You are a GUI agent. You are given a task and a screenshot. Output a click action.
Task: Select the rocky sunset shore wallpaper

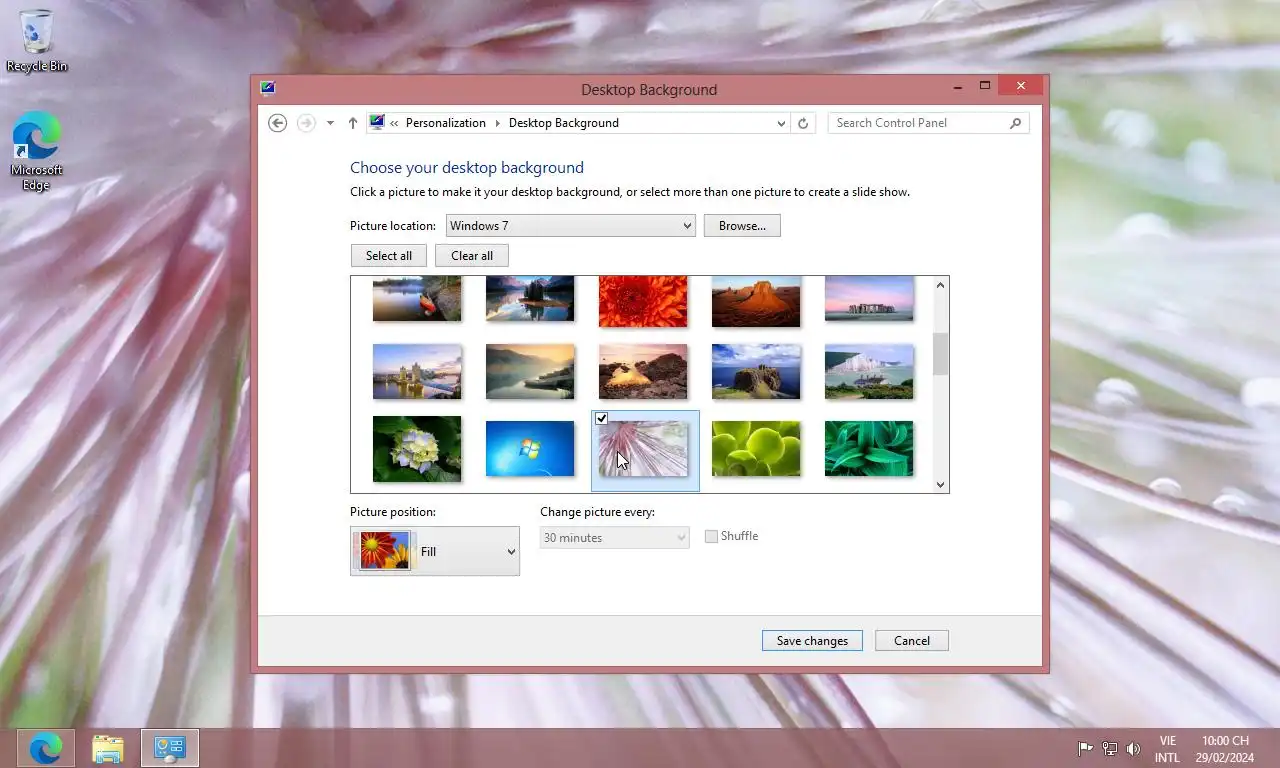pos(643,371)
